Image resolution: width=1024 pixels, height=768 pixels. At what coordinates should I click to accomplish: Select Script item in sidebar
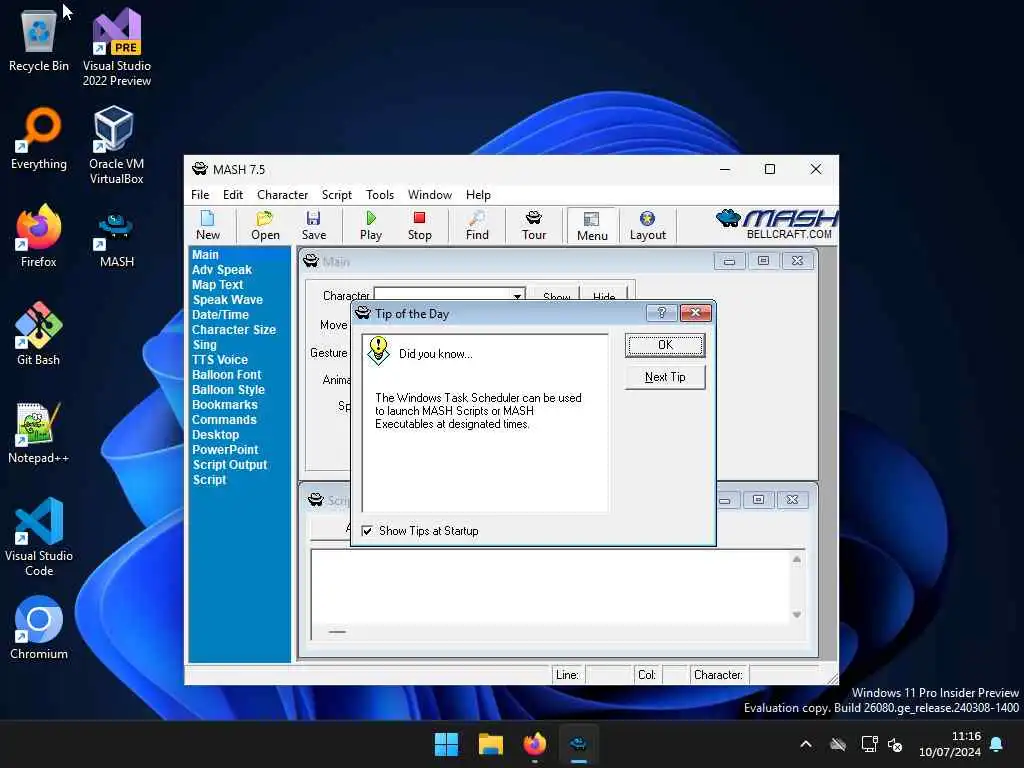209,480
